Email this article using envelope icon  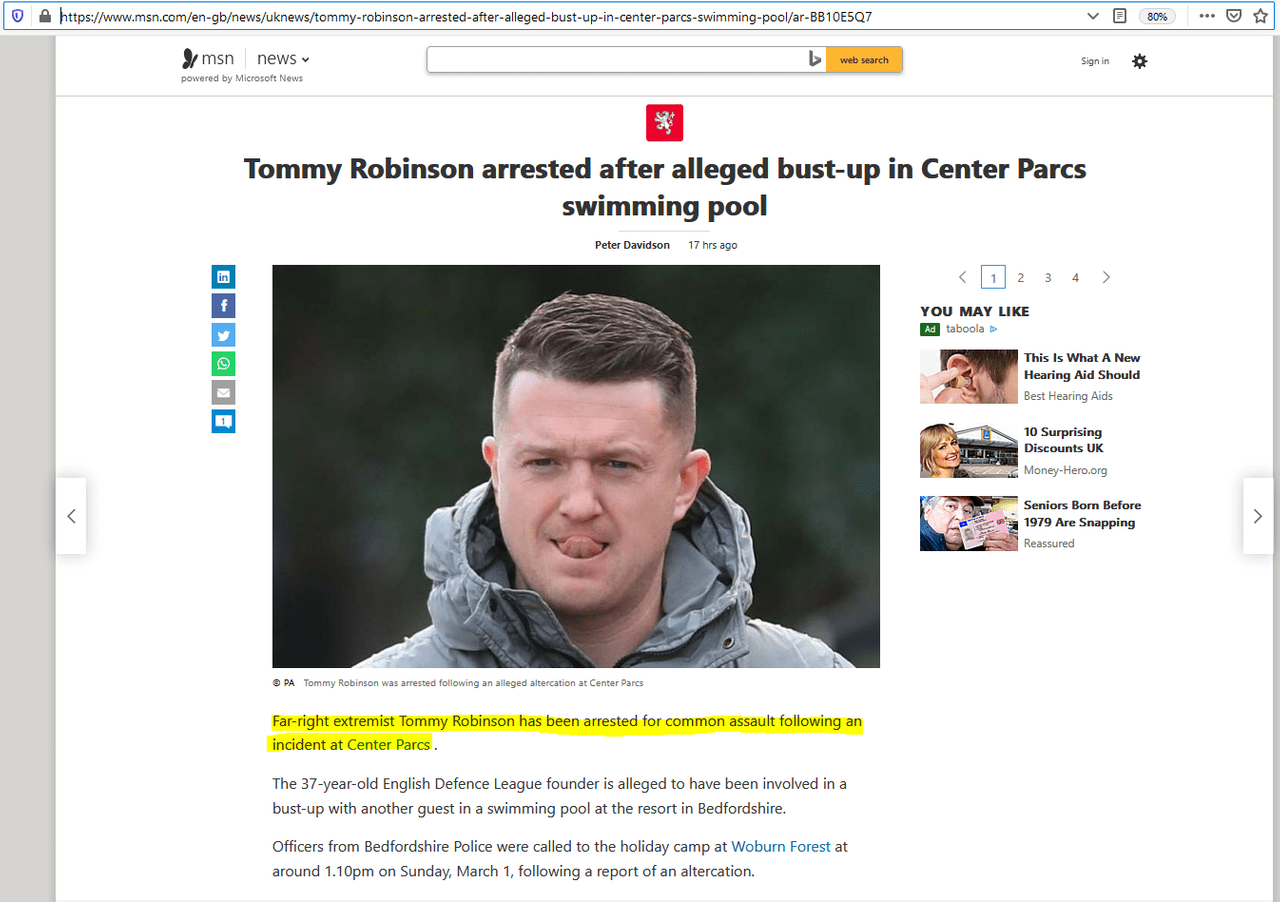click(x=223, y=393)
